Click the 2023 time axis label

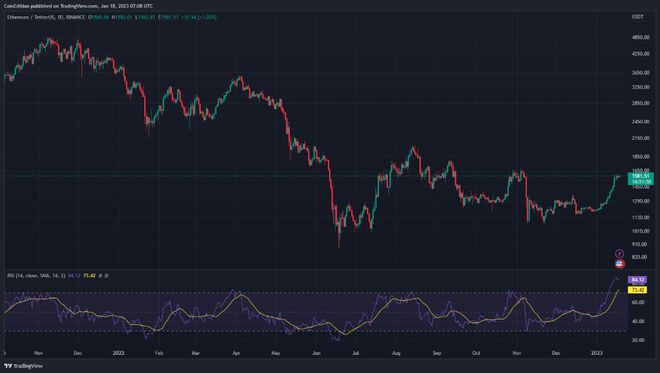[x=596, y=353]
